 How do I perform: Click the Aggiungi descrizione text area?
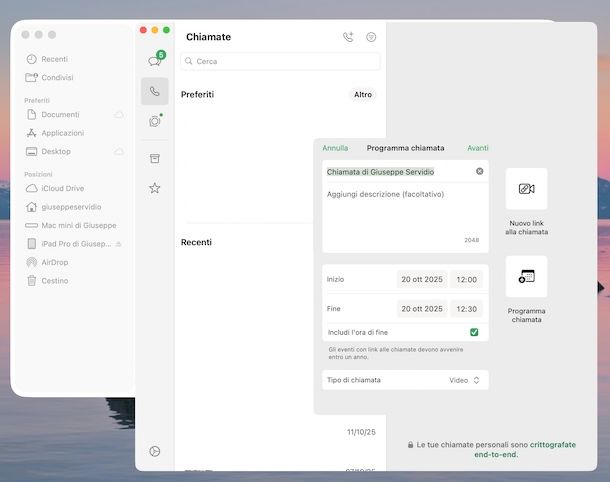(x=405, y=215)
